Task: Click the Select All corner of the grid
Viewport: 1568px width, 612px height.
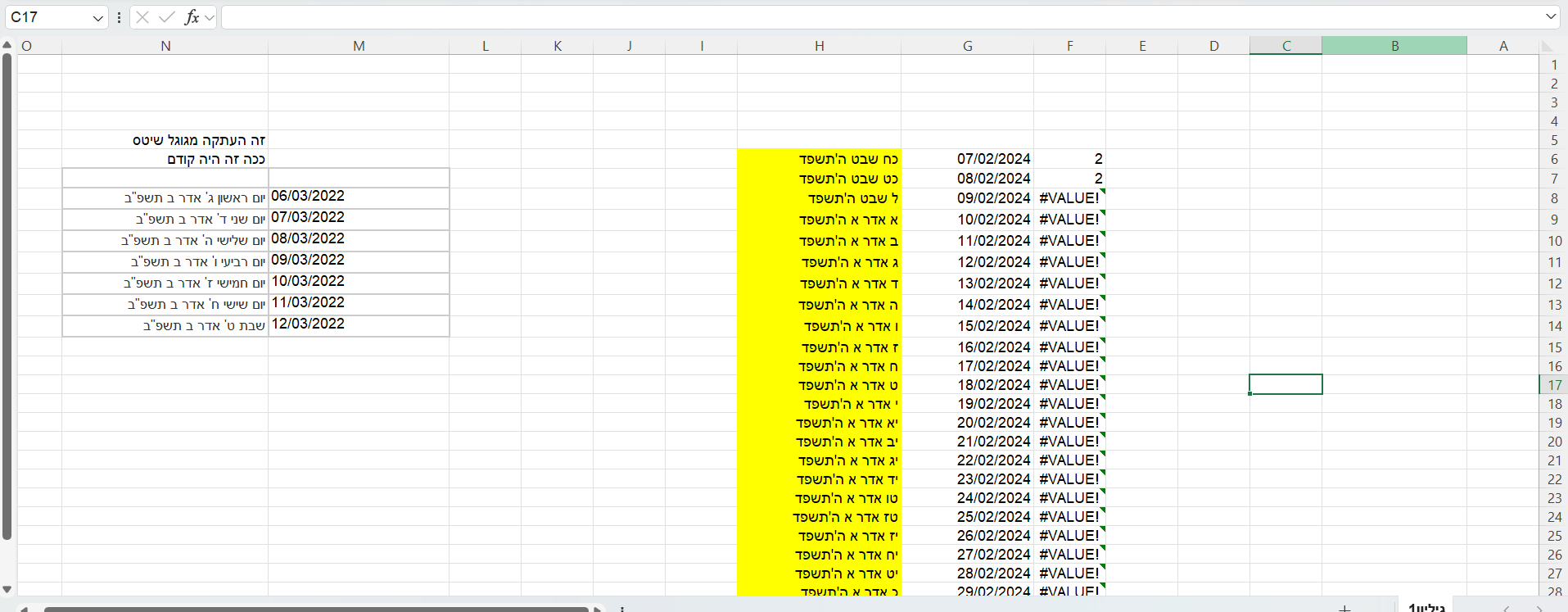Action: (x=1547, y=46)
